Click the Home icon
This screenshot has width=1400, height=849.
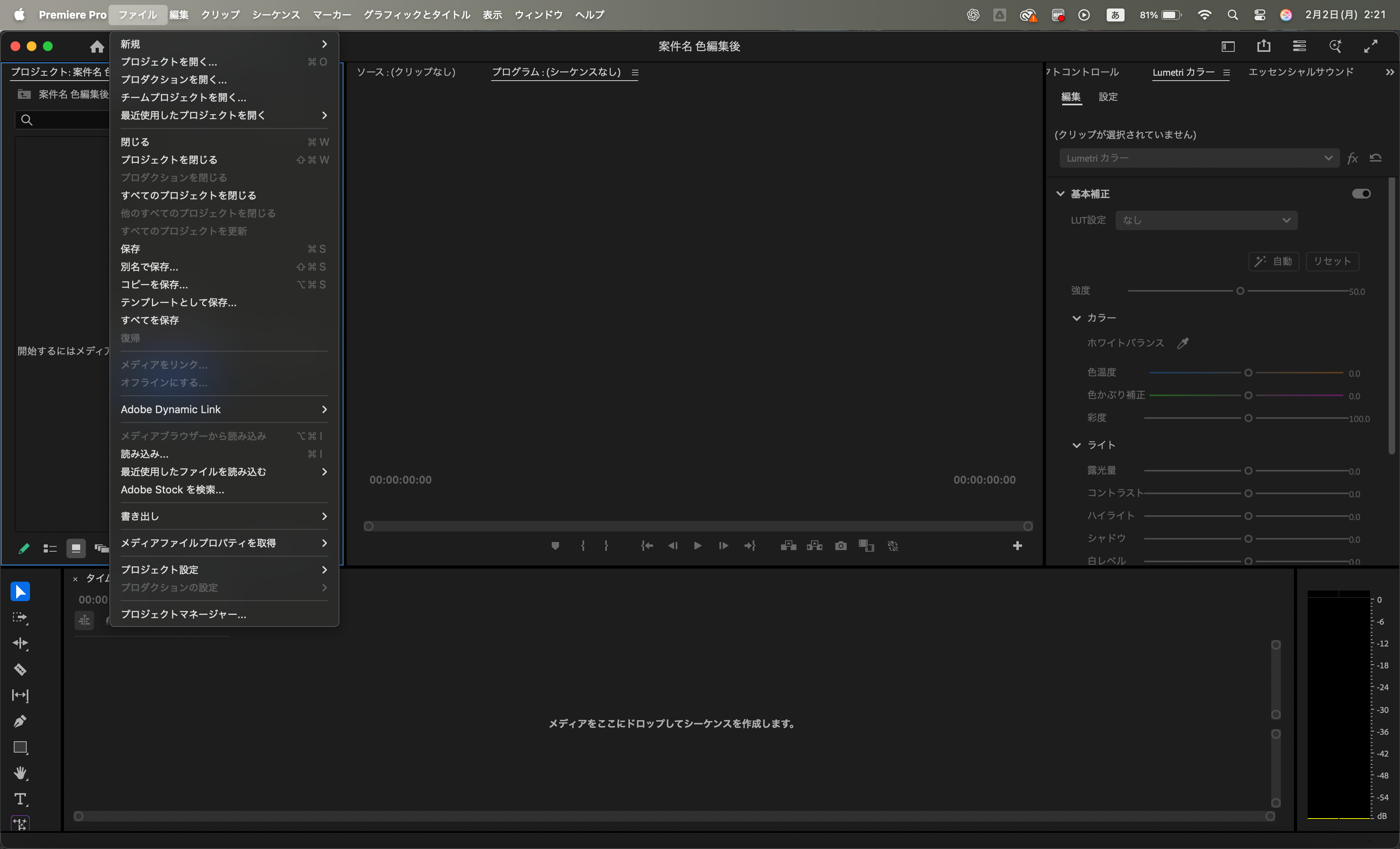coord(97,47)
